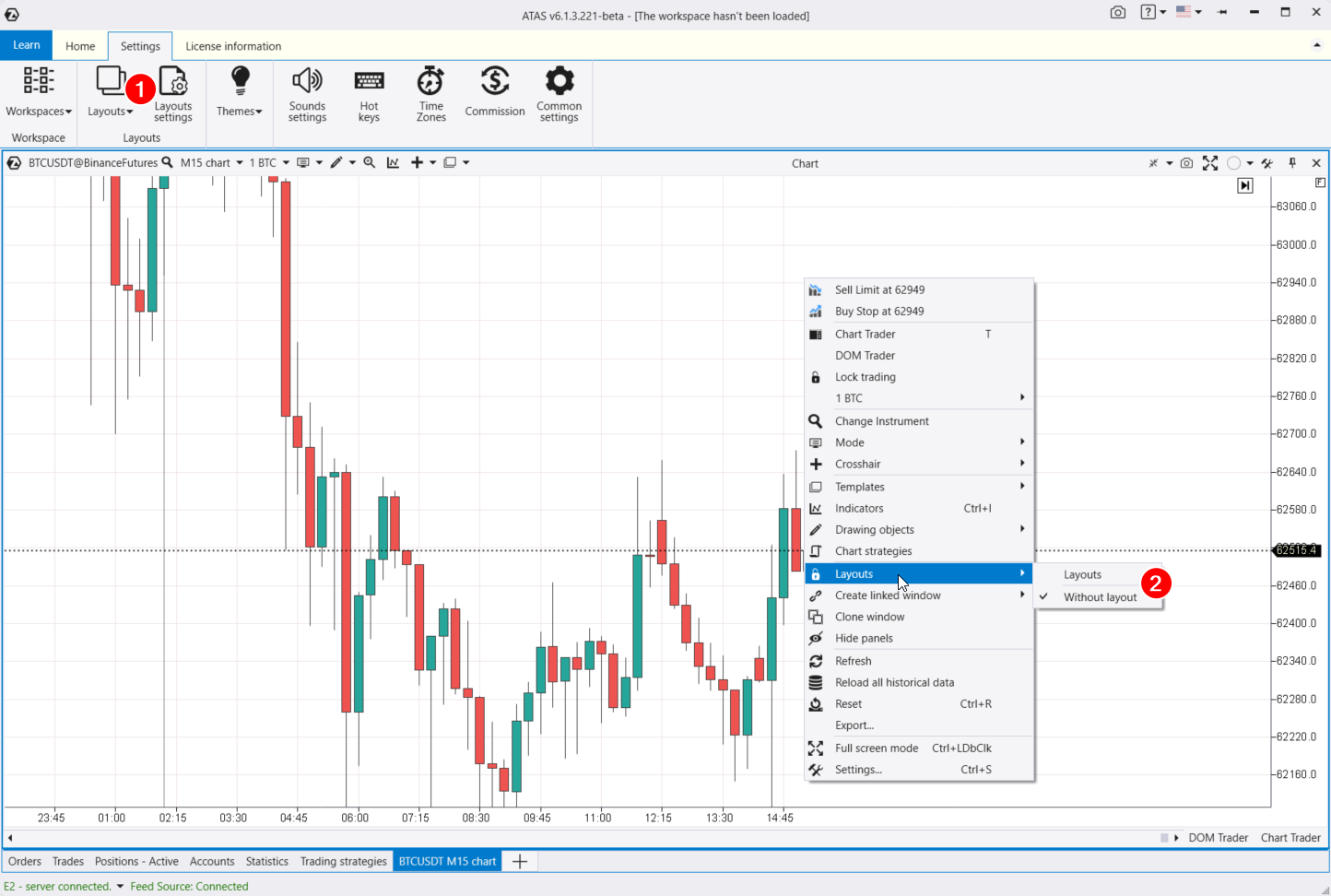
Task: Open the M15 chart timeframe dropdown
Action: (x=212, y=162)
